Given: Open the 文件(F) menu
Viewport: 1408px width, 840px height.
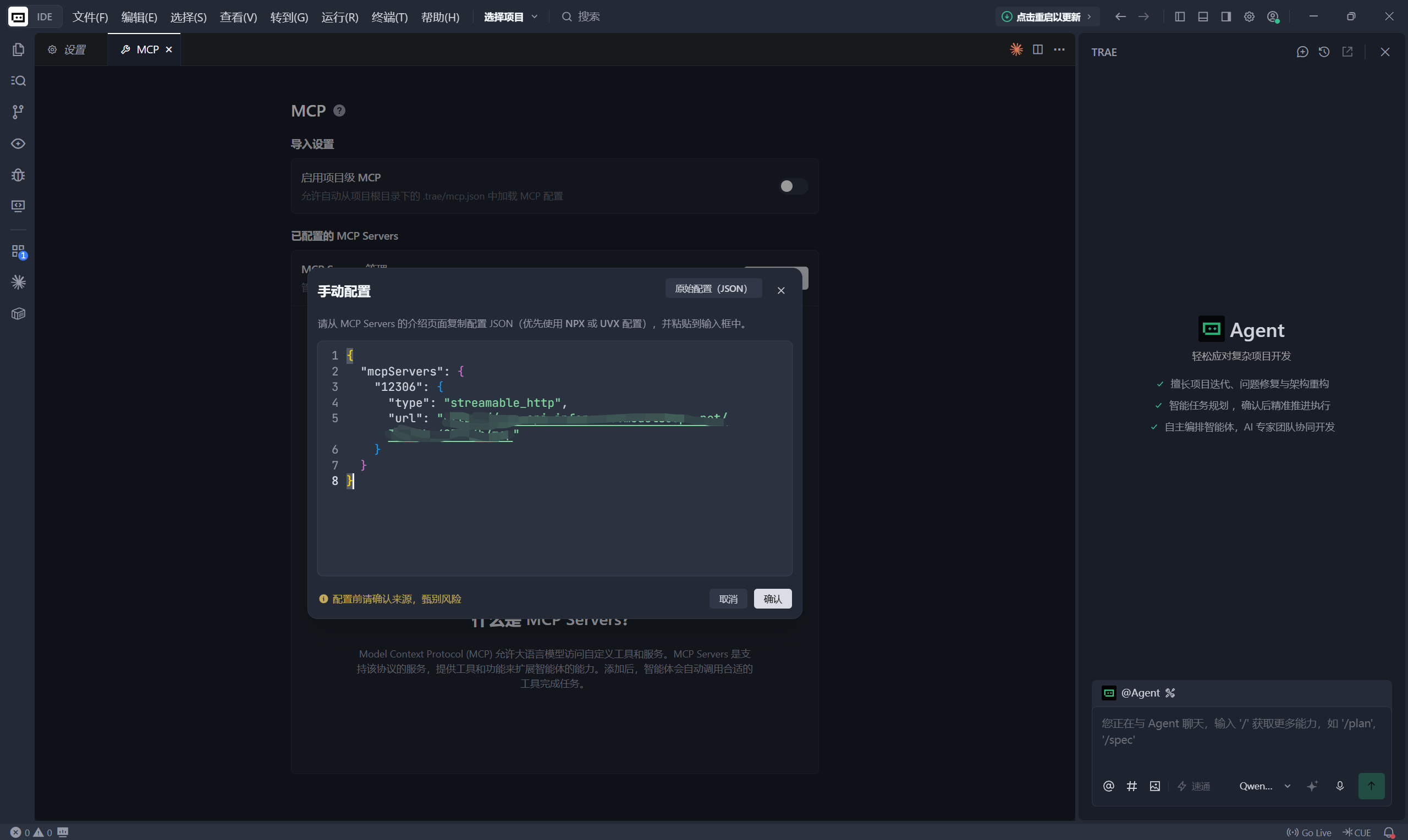Looking at the screenshot, I should click(90, 17).
